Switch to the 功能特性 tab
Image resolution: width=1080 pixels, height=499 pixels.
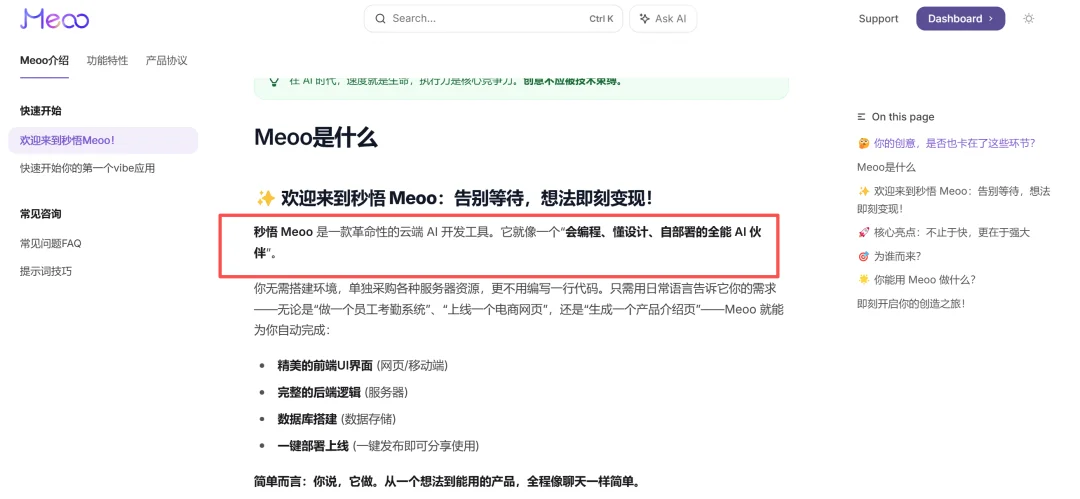click(107, 60)
